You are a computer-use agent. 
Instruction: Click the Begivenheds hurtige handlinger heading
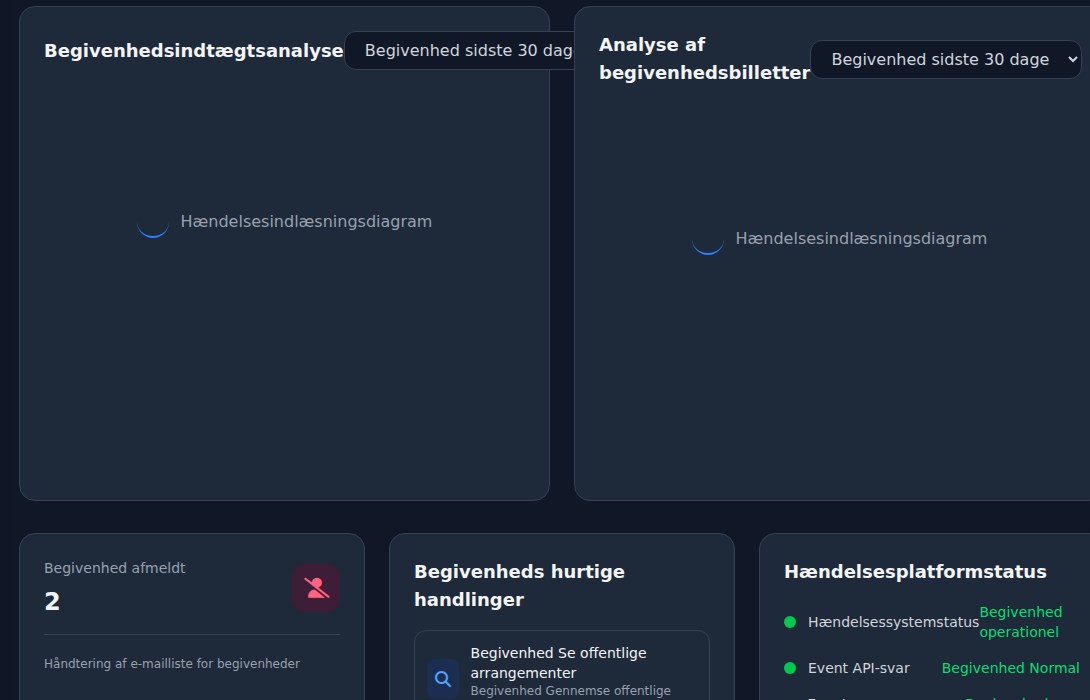coord(519,585)
